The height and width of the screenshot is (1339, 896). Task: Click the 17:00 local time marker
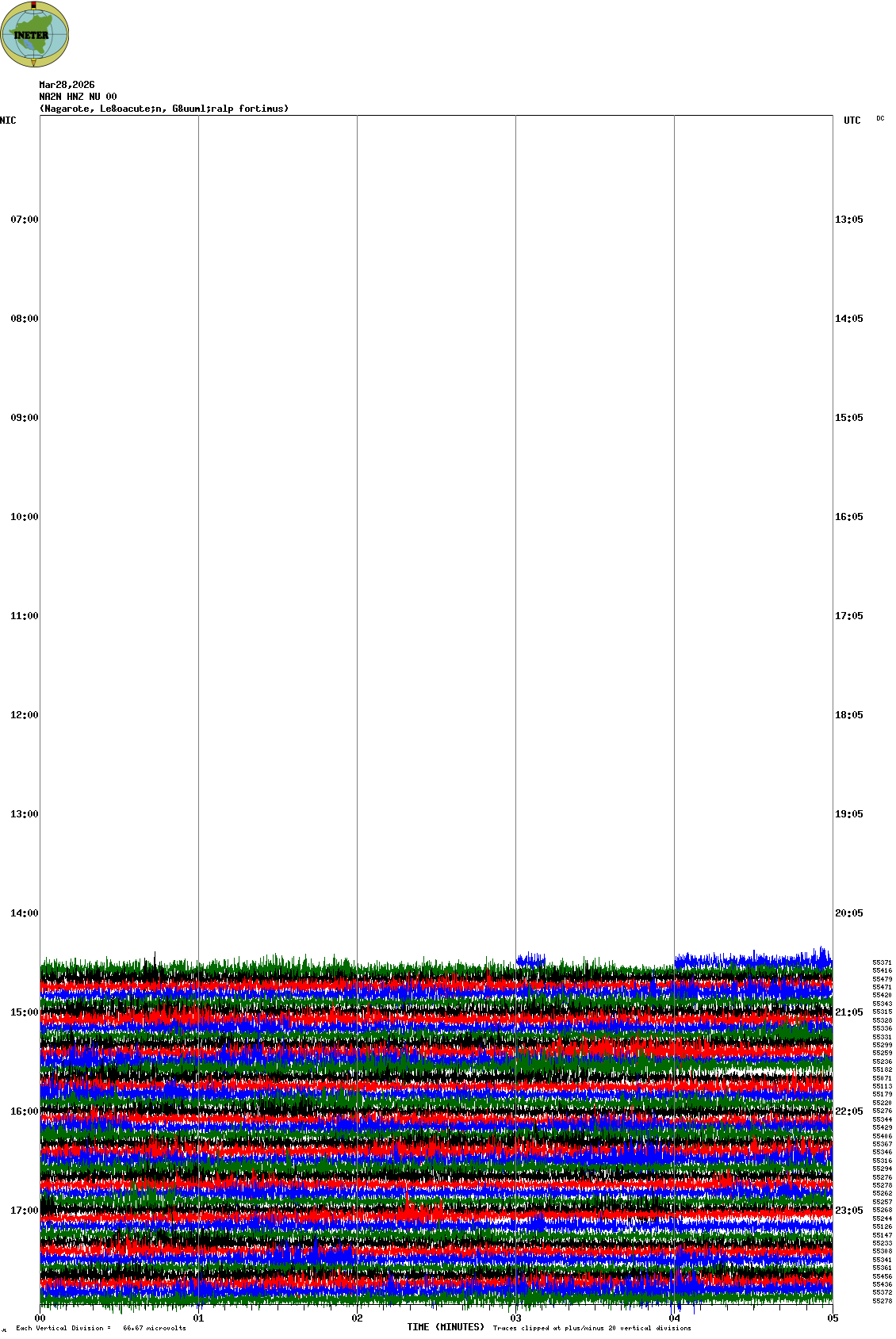24,1211
